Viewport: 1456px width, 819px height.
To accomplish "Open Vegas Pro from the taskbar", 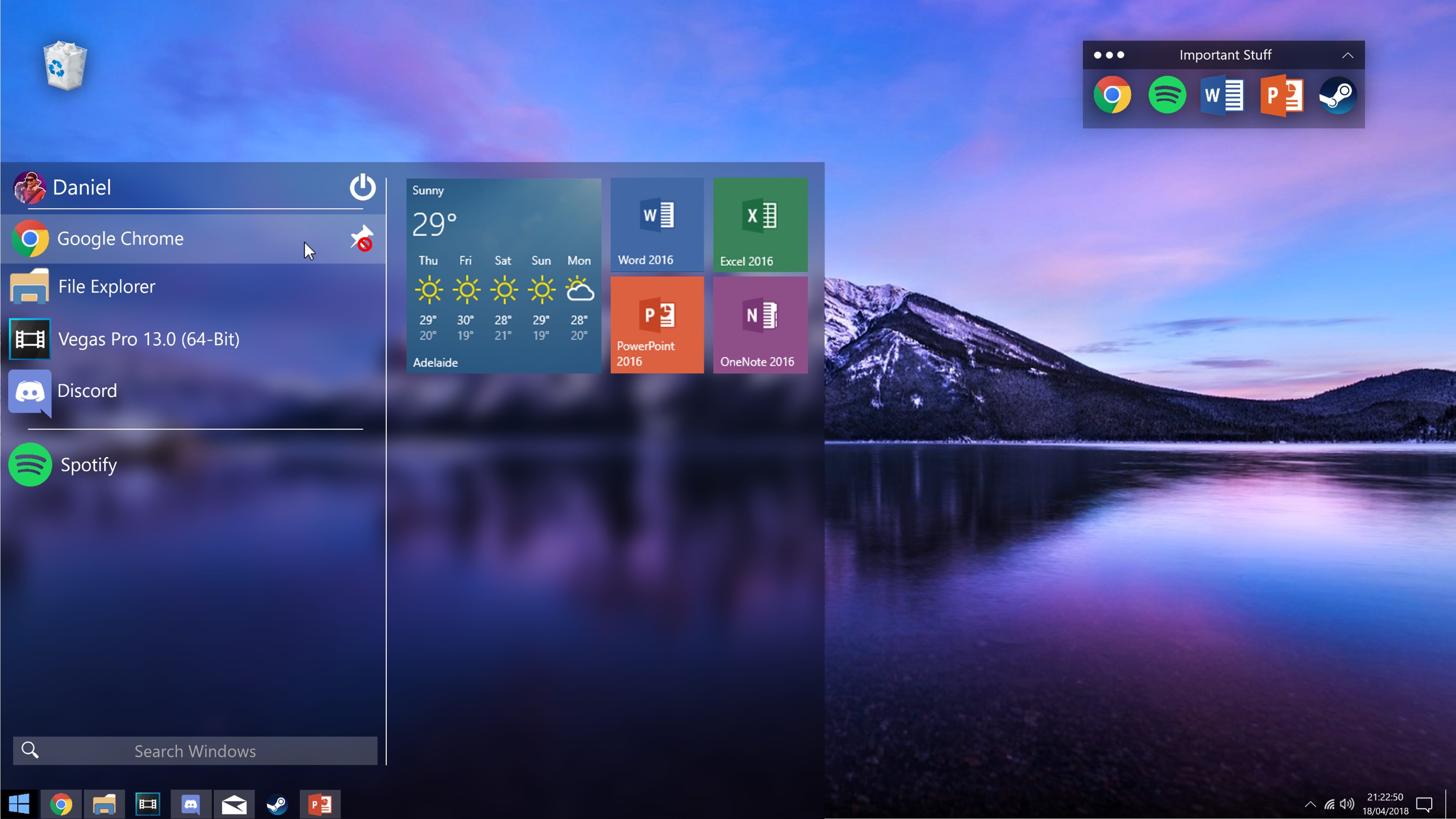I will [x=148, y=804].
